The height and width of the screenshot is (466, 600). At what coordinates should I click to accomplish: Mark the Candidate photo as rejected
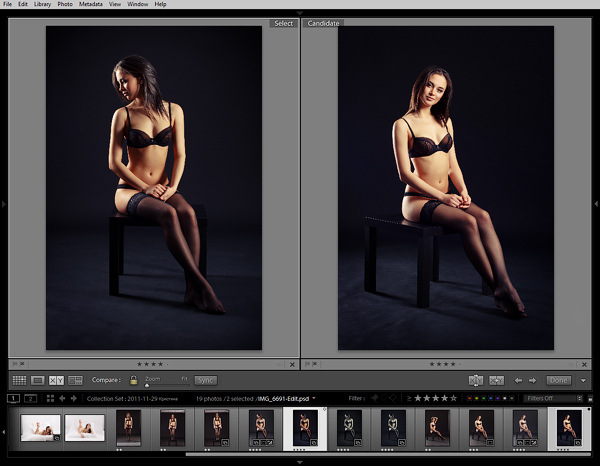pos(315,364)
